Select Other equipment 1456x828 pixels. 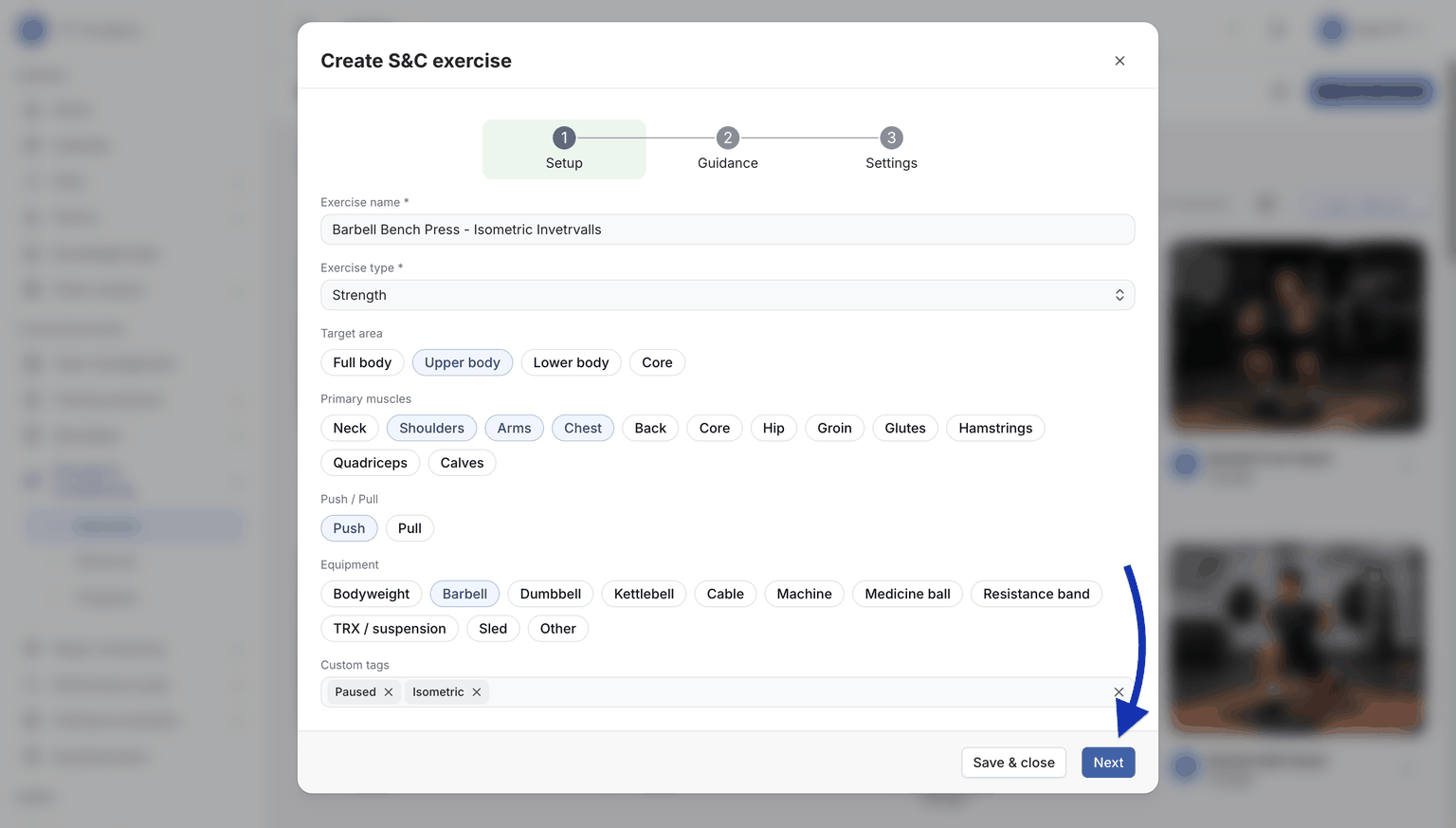click(x=558, y=629)
